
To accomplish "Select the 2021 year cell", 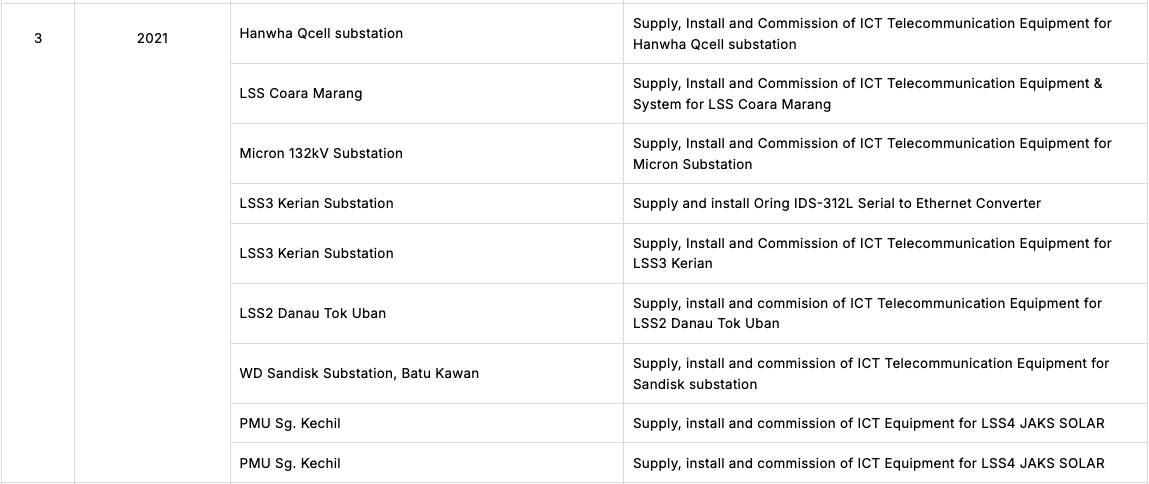I will point(152,38).
